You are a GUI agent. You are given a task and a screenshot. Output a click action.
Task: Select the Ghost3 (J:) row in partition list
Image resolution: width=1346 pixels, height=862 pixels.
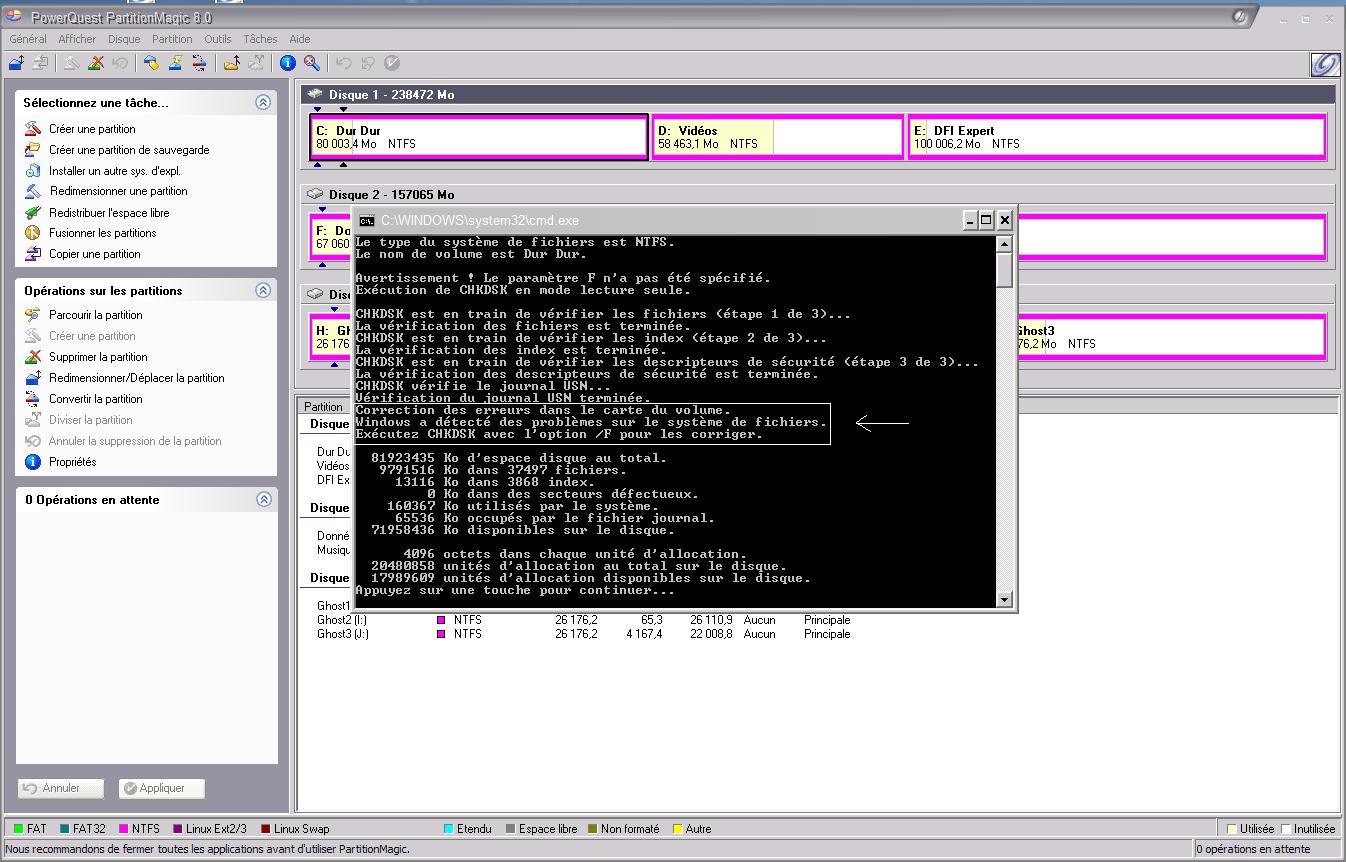coord(584,634)
